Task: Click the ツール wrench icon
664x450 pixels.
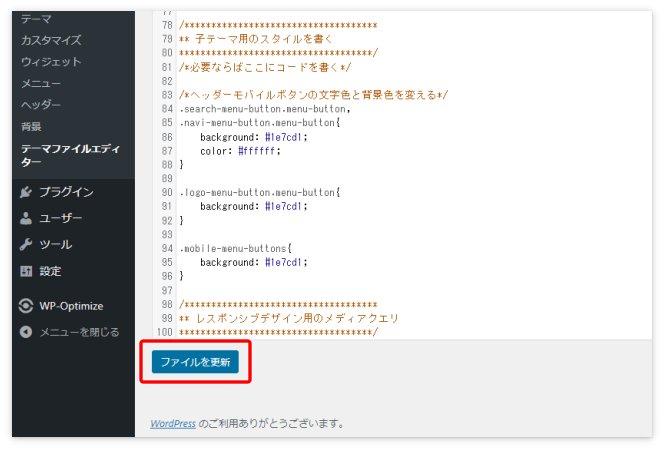Action: [x=26, y=244]
